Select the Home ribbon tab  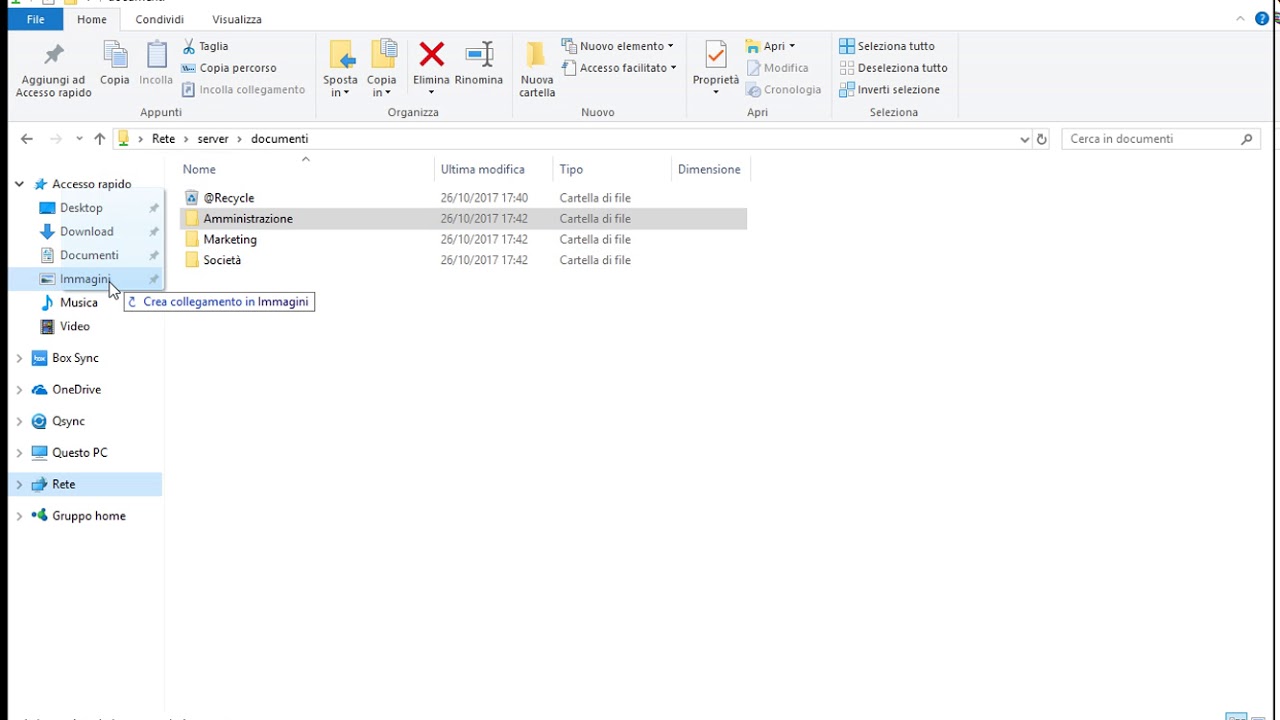pos(92,19)
